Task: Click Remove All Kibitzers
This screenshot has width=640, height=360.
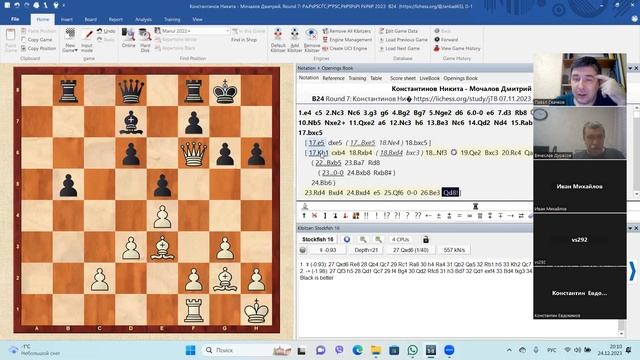Action: click(x=347, y=31)
